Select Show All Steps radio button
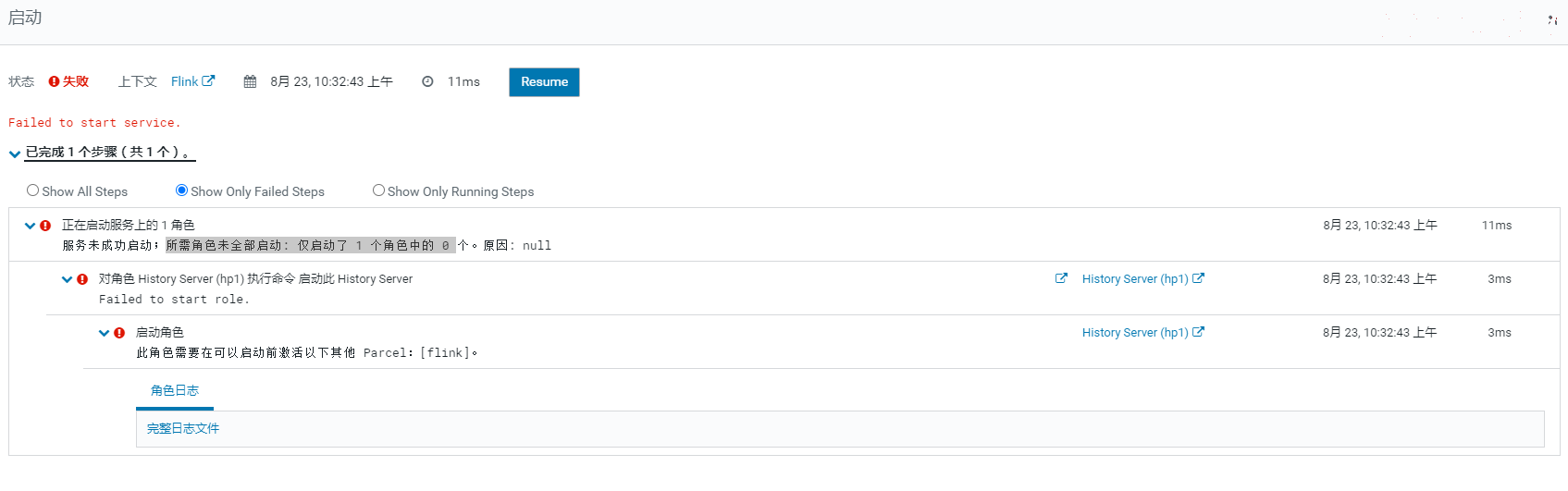Image resolution: width=1568 pixels, height=491 pixels. click(x=33, y=190)
